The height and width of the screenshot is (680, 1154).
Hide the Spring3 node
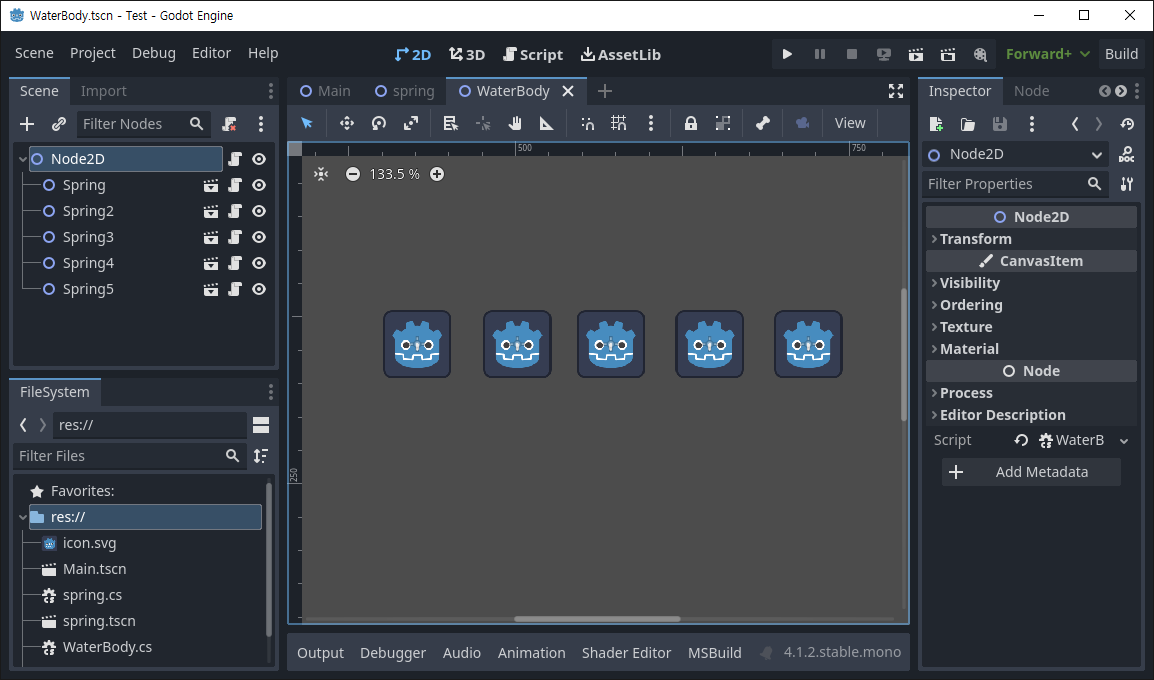(x=259, y=238)
